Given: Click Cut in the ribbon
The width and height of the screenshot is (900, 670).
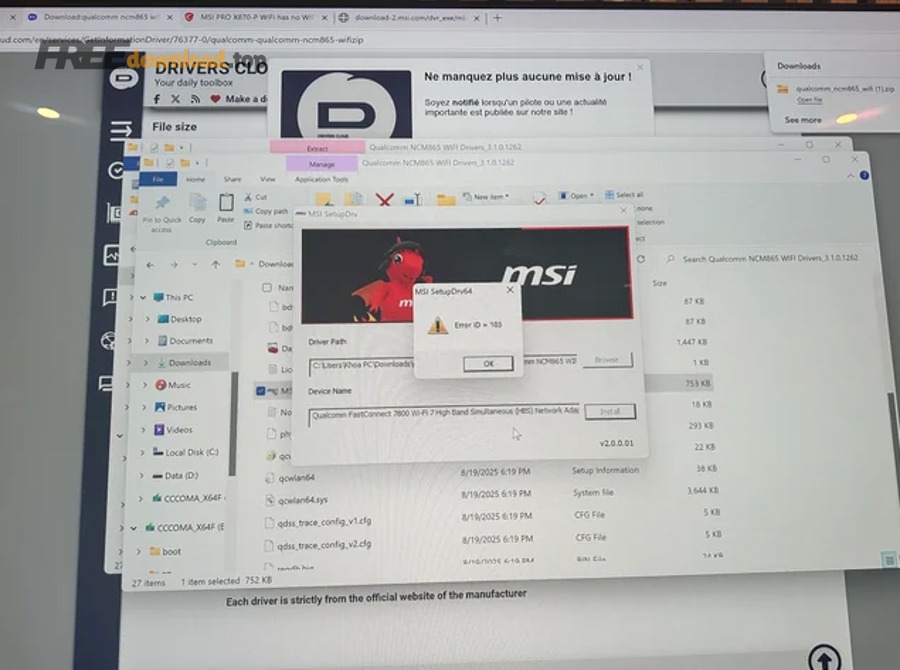Looking at the screenshot, I should coord(256,197).
